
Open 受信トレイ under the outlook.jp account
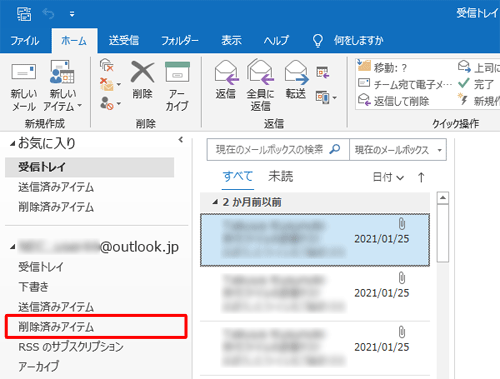(x=41, y=267)
